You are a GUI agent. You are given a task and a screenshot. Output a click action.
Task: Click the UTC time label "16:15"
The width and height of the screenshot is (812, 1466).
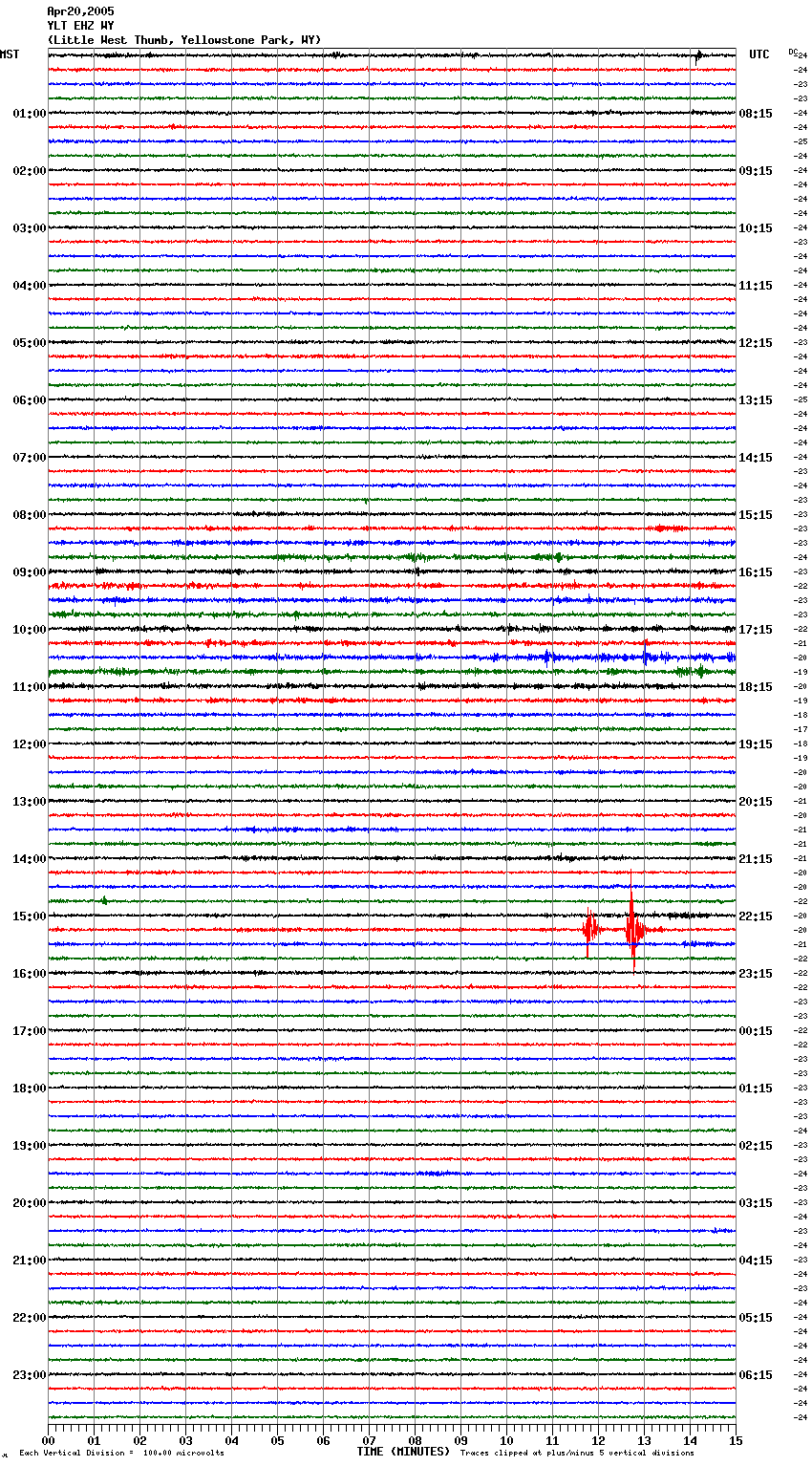click(756, 572)
